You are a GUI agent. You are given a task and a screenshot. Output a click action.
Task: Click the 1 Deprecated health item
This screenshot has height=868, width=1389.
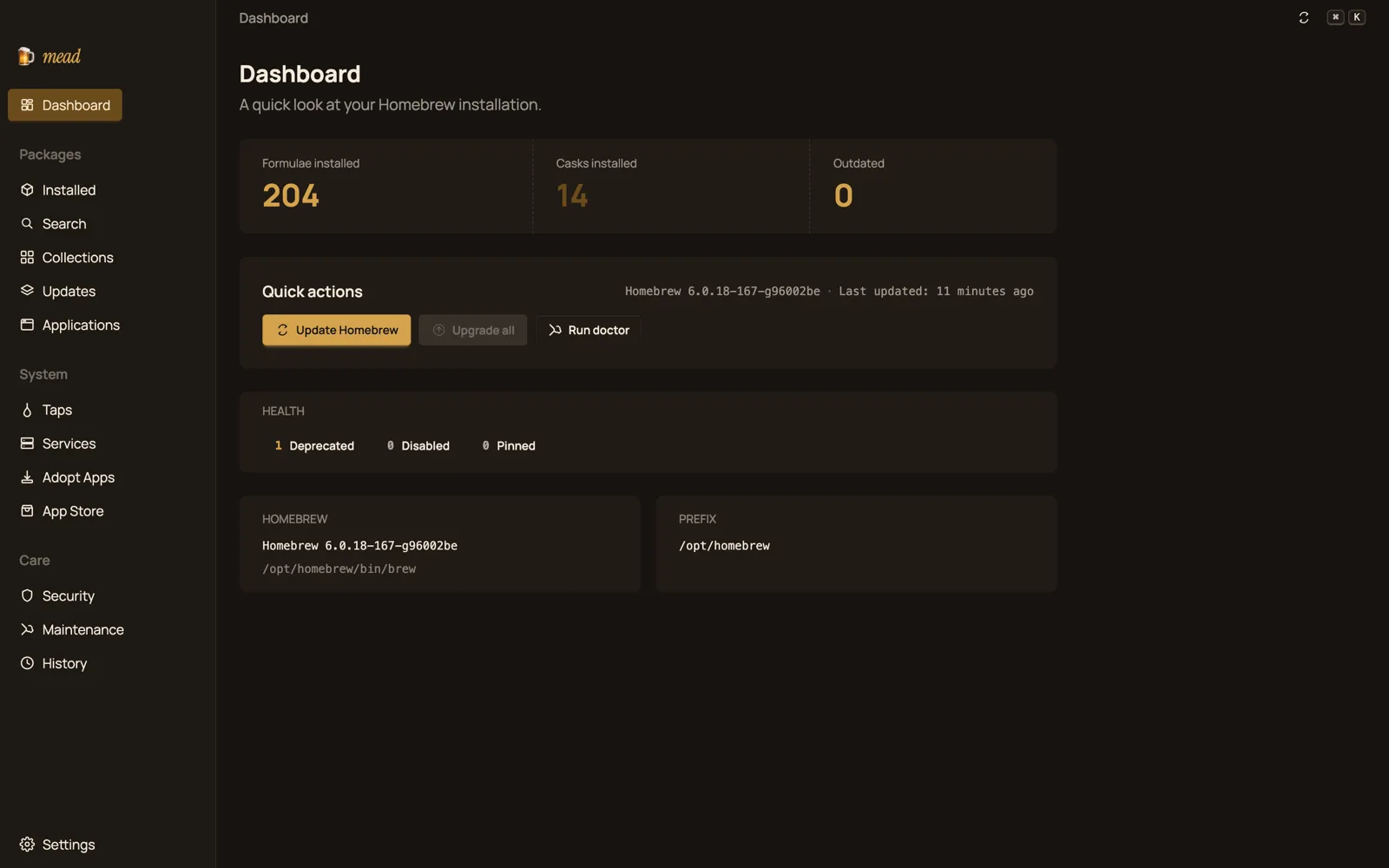[314, 445]
